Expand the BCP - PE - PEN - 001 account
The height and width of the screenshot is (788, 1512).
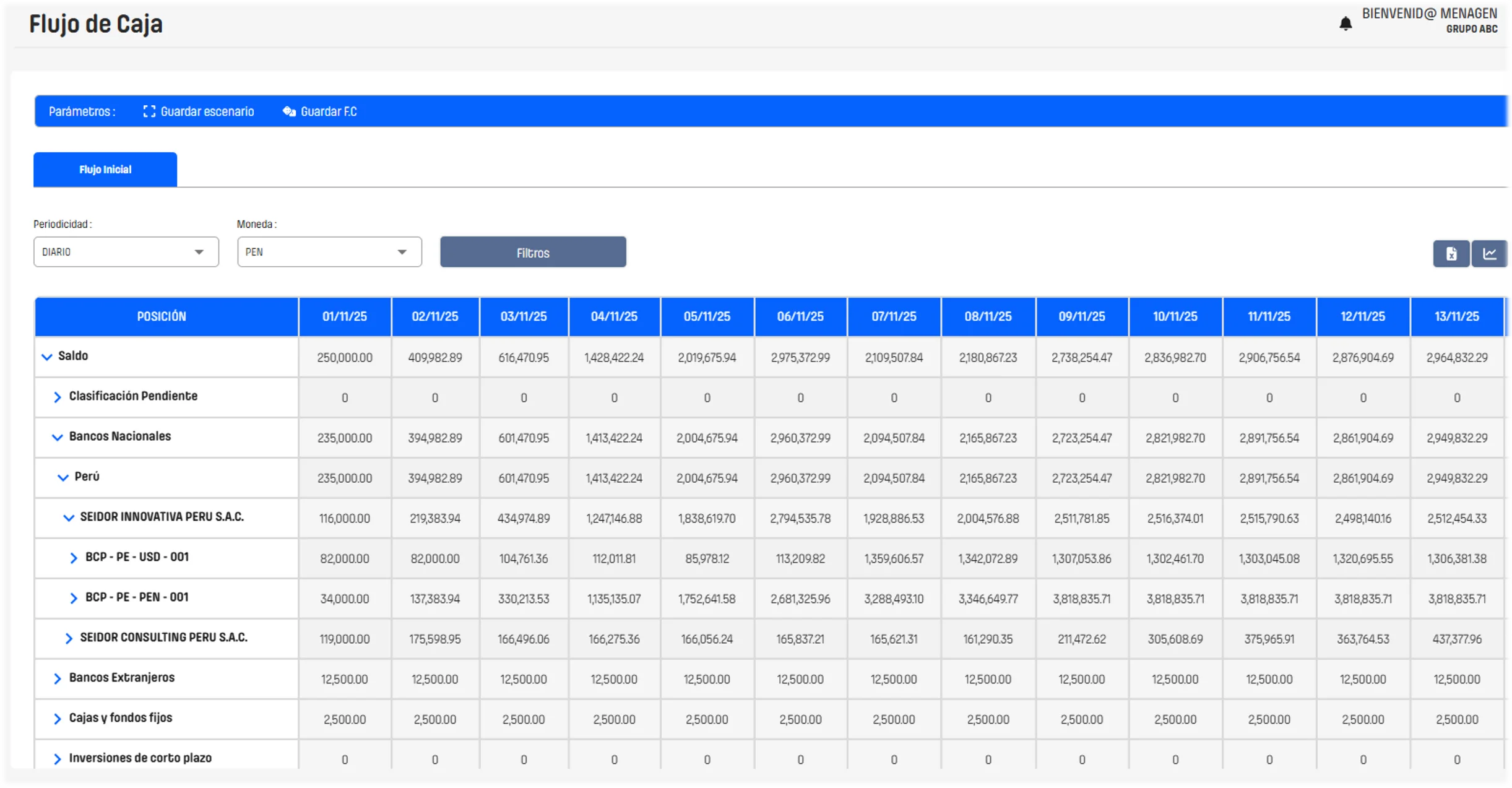point(73,598)
